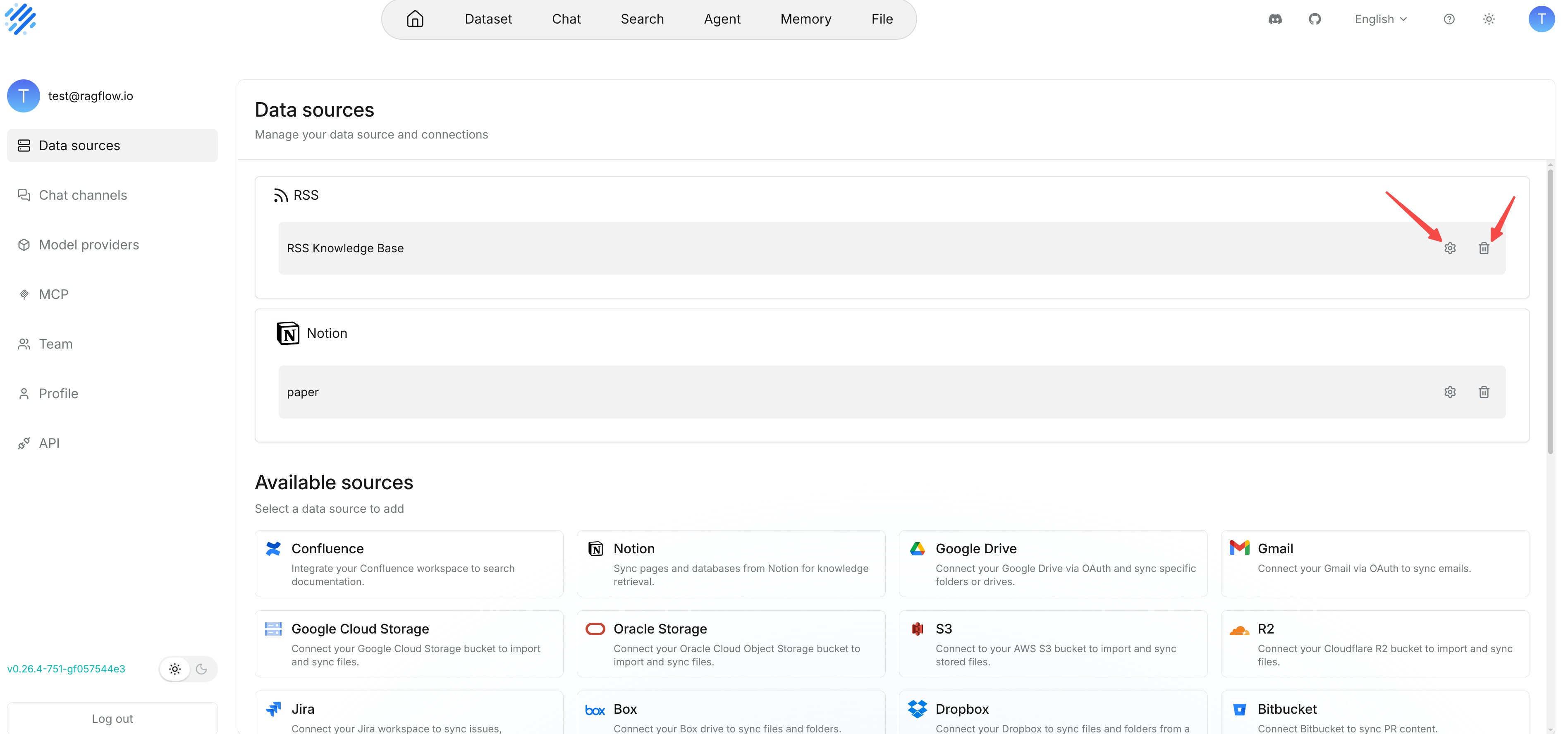Open the Memory tab

click(806, 19)
